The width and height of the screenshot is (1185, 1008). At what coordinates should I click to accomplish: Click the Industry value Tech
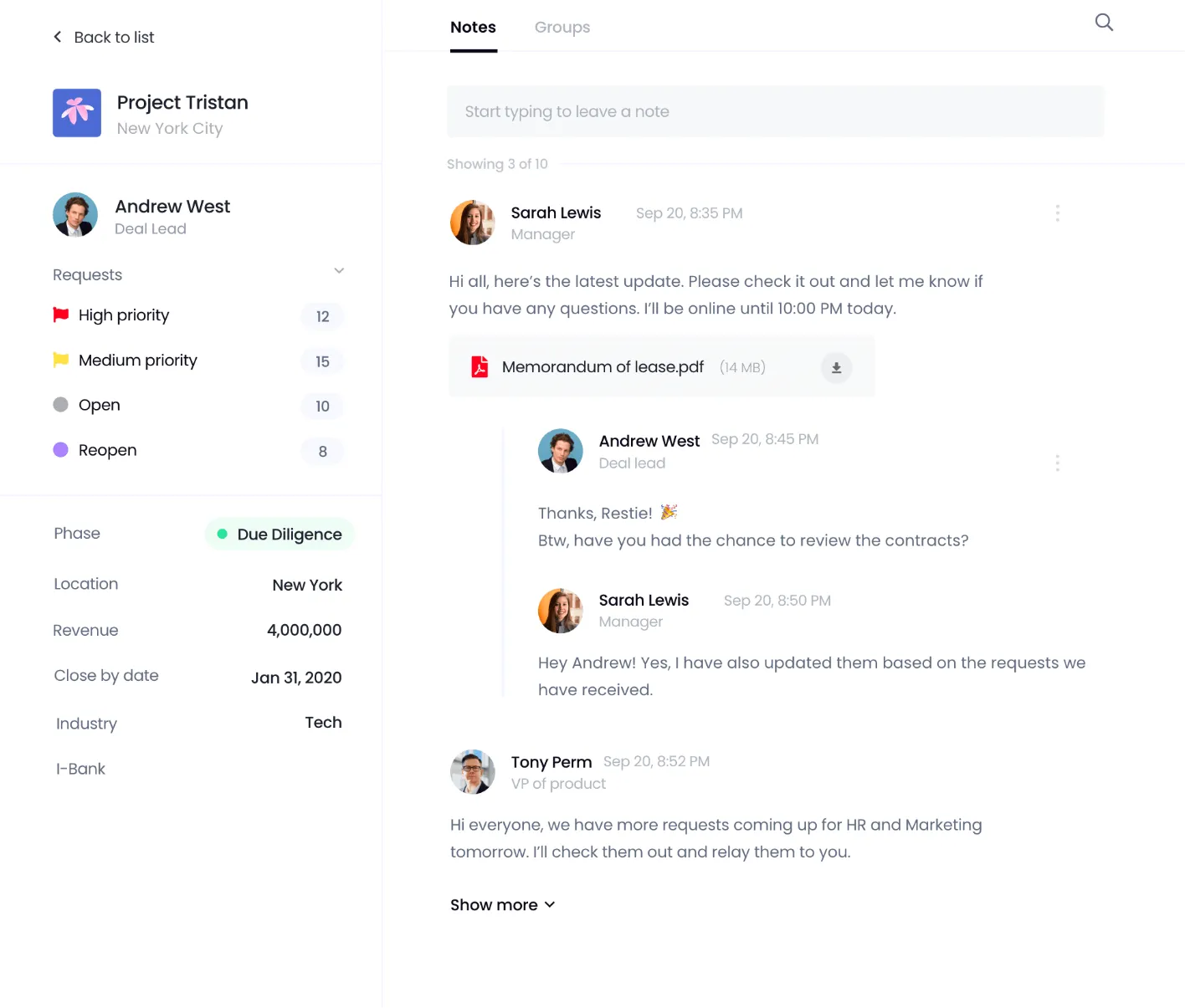tap(323, 722)
